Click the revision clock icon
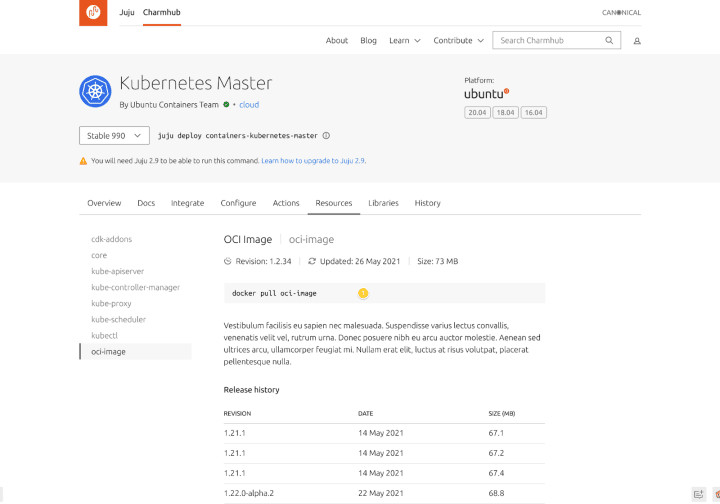Viewport: 720px width, 504px height. click(227, 261)
